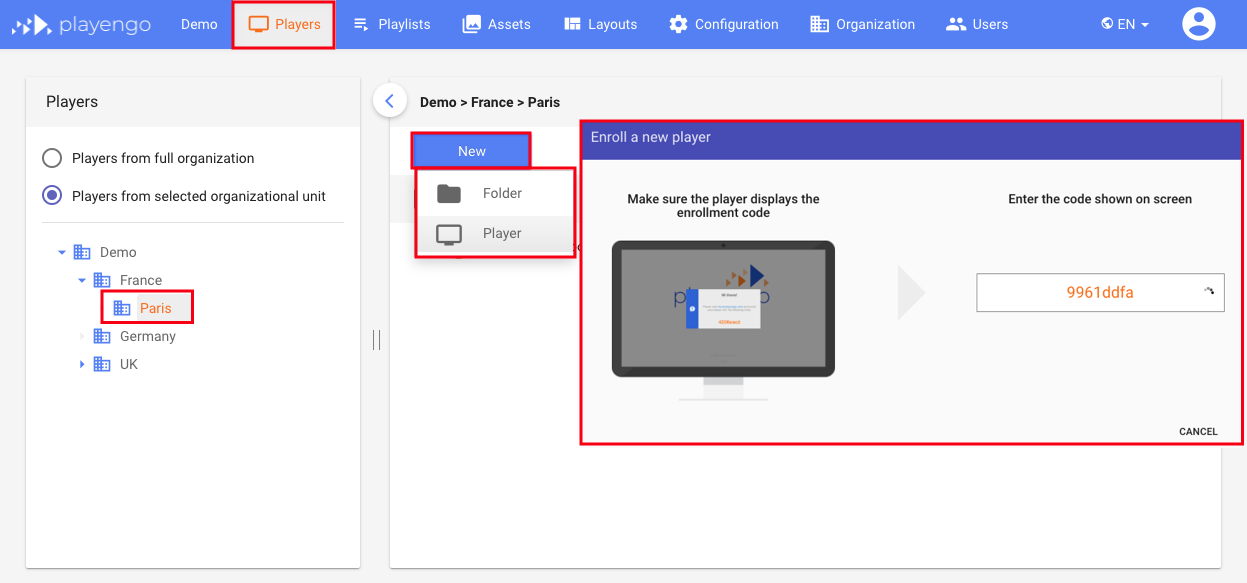Click the Organization building icon in navbar
Viewport: 1247px width, 583px height.
[819, 24]
